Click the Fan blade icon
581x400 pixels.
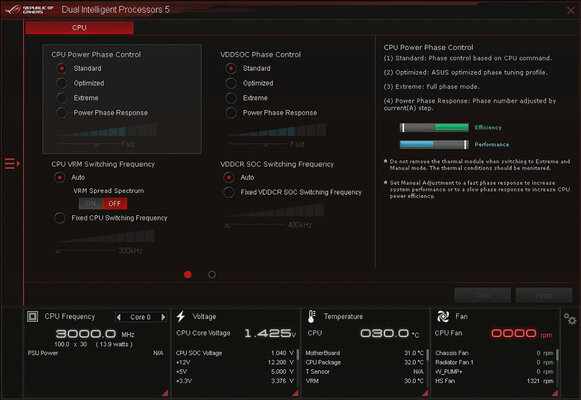[443, 316]
